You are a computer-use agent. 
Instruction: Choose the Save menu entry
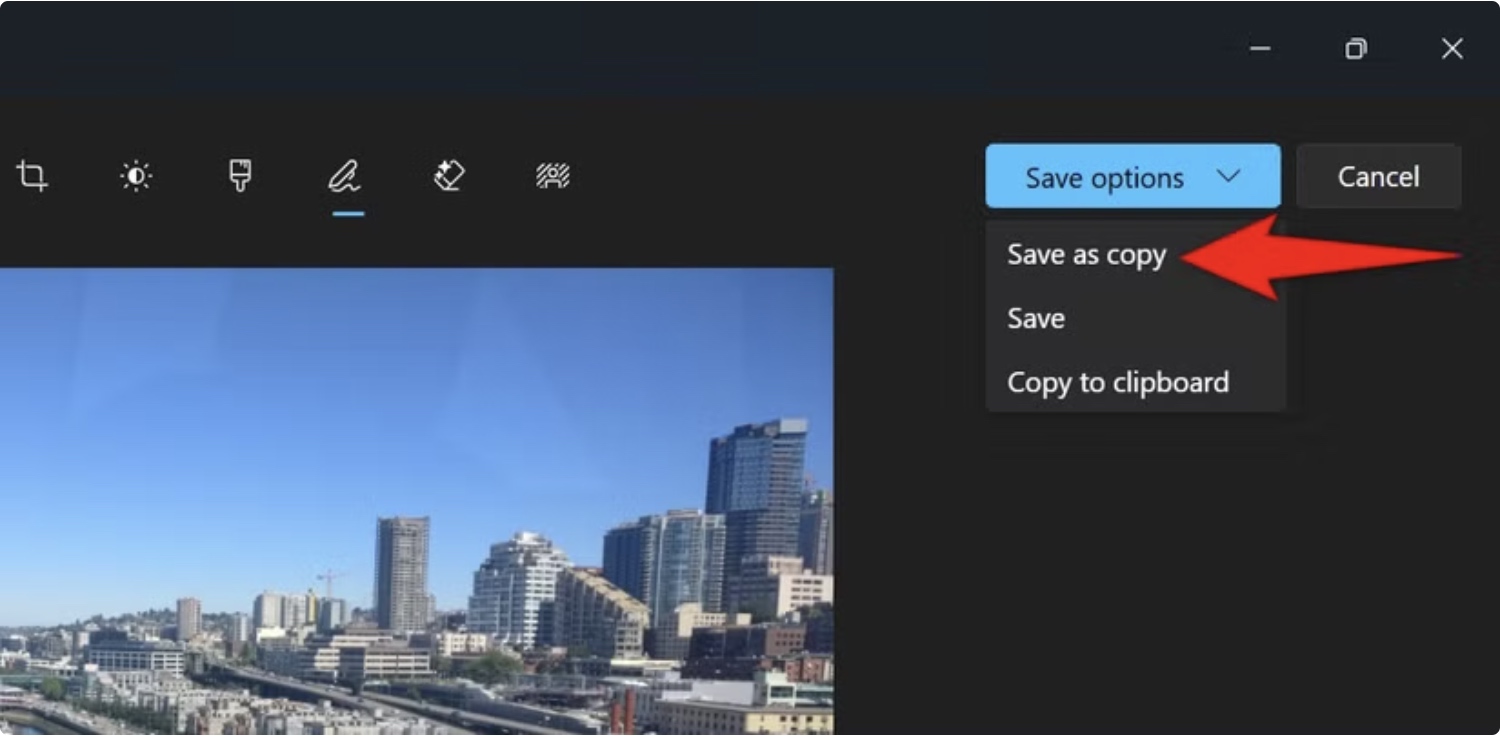point(1036,319)
